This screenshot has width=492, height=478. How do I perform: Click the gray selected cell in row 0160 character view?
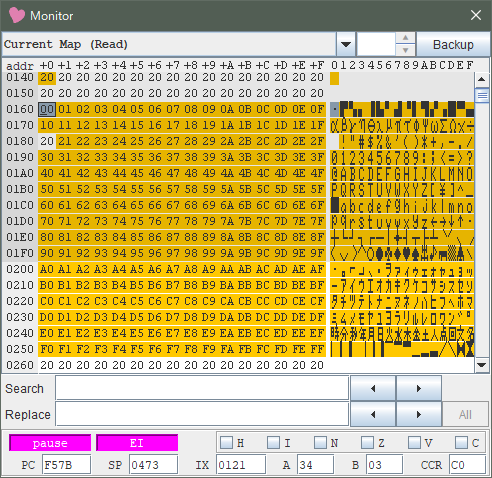[x=335, y=109]
